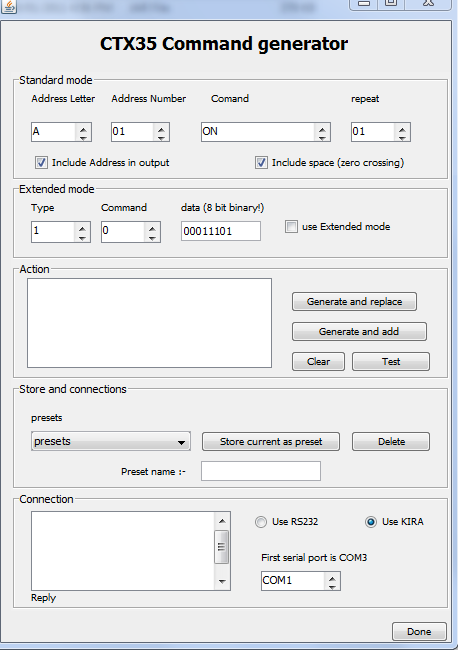Increase the repeat spinner value
Viewport: 458px width, 650px height.
coord(402,128)
